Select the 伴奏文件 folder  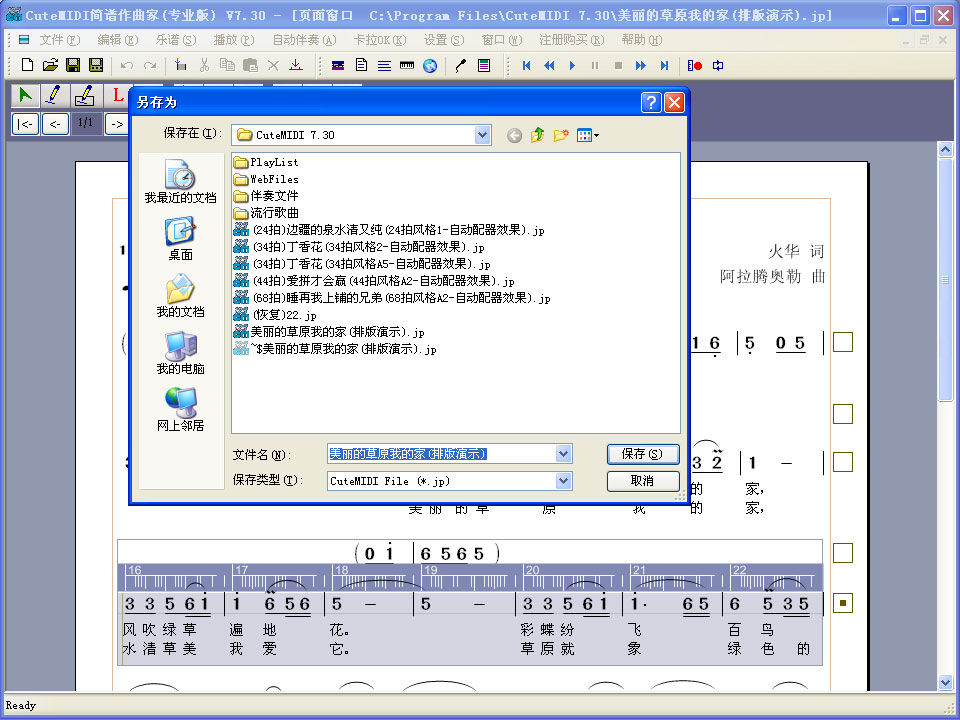(266, 196)
